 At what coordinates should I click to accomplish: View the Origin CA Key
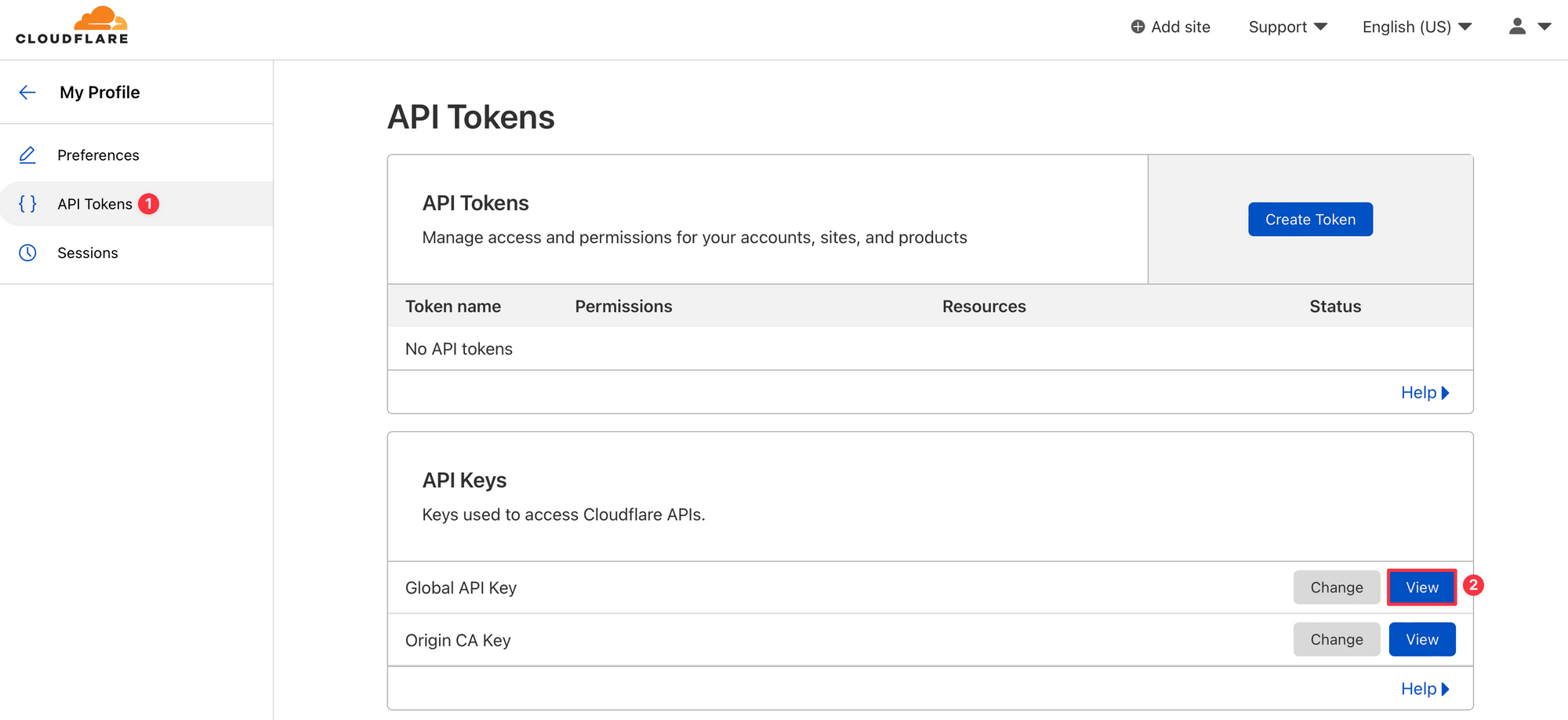pyautogui.click(x=1422, y=639)
